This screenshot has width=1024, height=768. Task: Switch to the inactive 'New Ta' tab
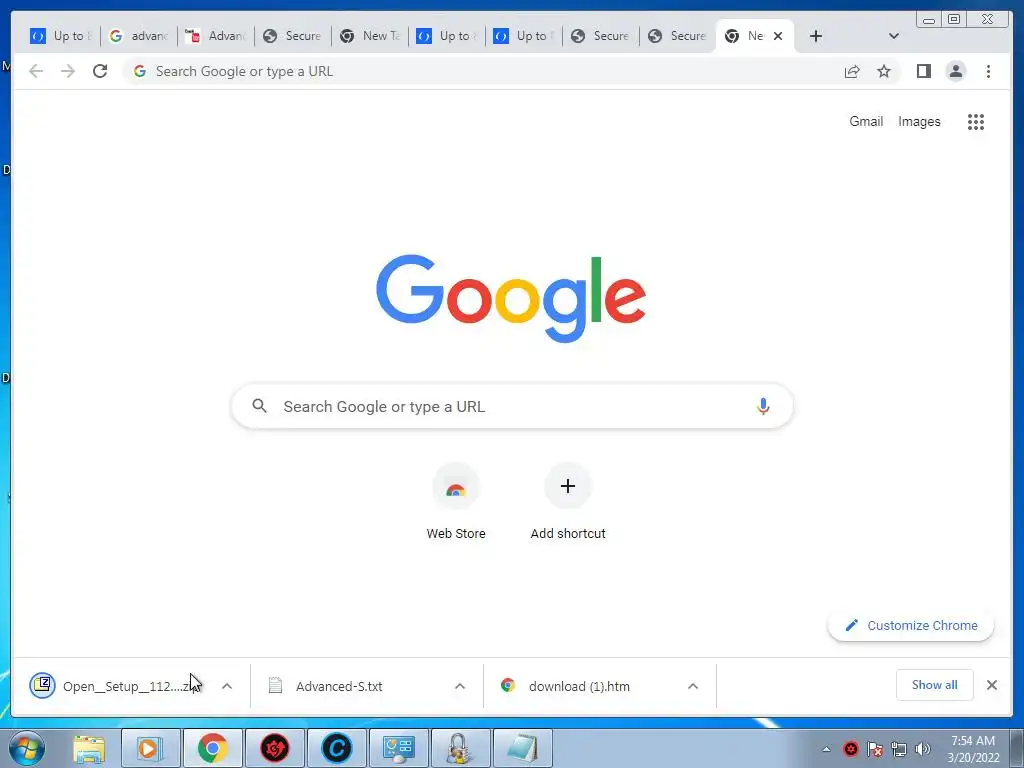coord(370,36)
